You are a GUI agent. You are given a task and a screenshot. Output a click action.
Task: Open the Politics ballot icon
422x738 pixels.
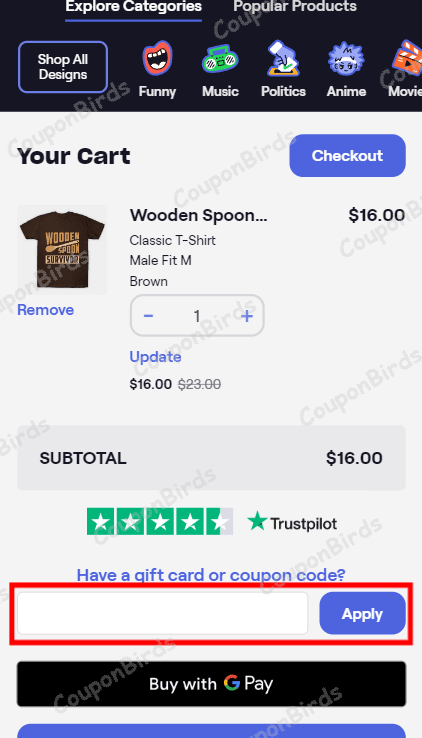[x=283, y=58]
